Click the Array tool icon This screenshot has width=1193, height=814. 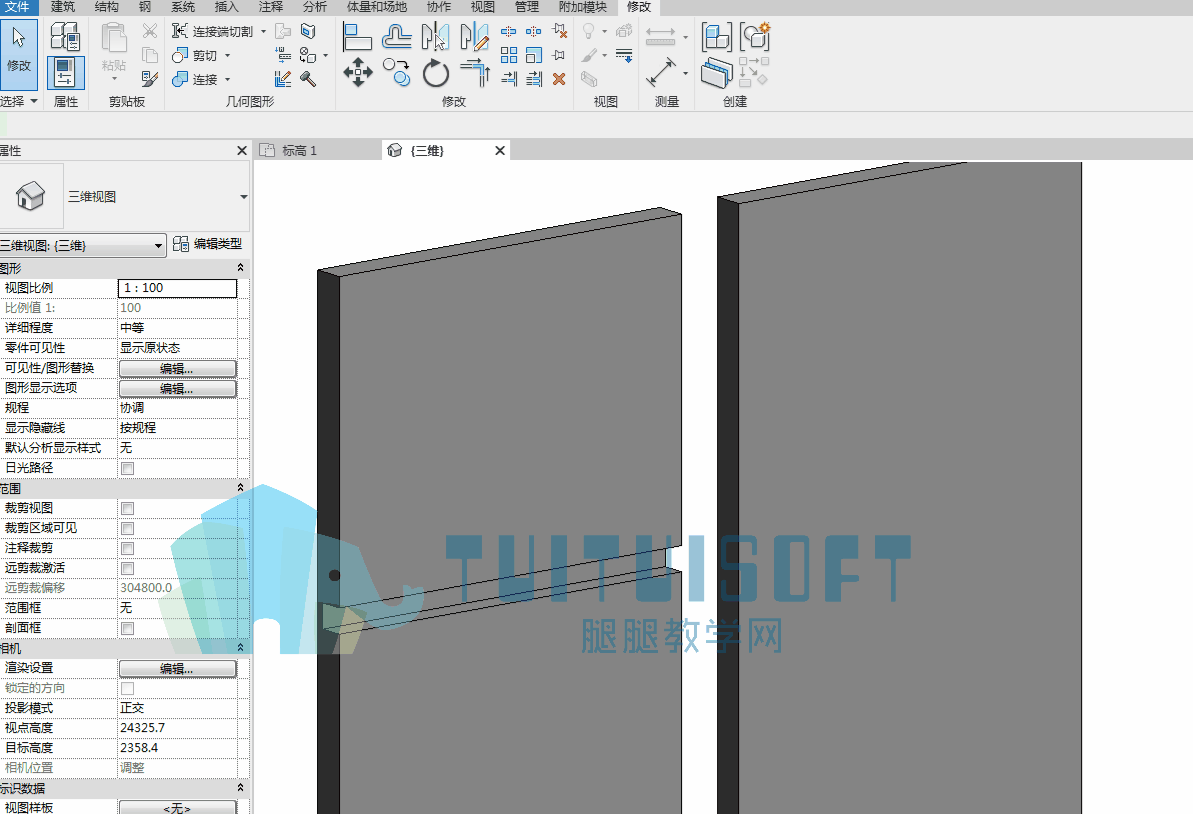click(x=509, y=55)
